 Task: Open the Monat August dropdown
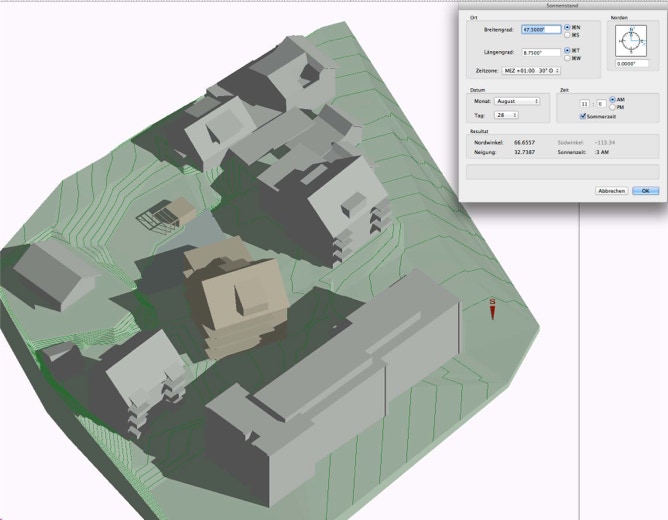tap(517, 101)
